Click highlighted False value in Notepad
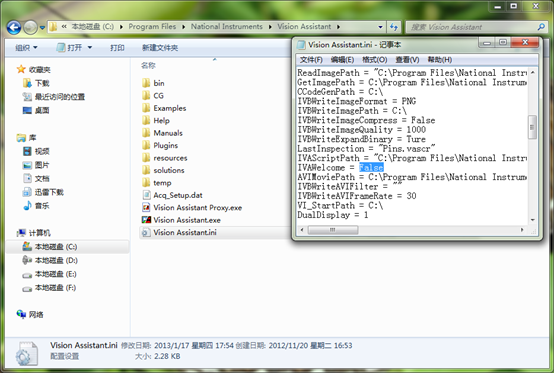 pyautogui.click(x=371, y=167)
